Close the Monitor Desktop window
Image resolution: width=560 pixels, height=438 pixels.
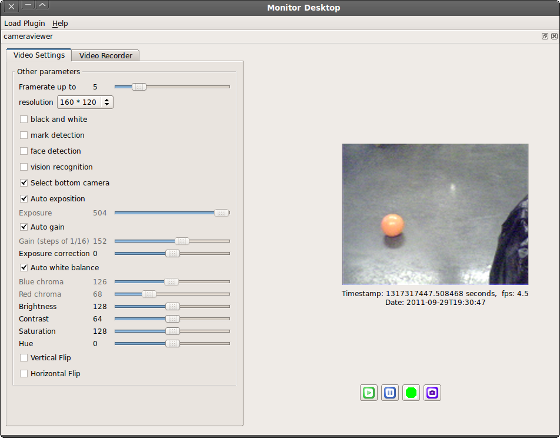tap(11, 6)
